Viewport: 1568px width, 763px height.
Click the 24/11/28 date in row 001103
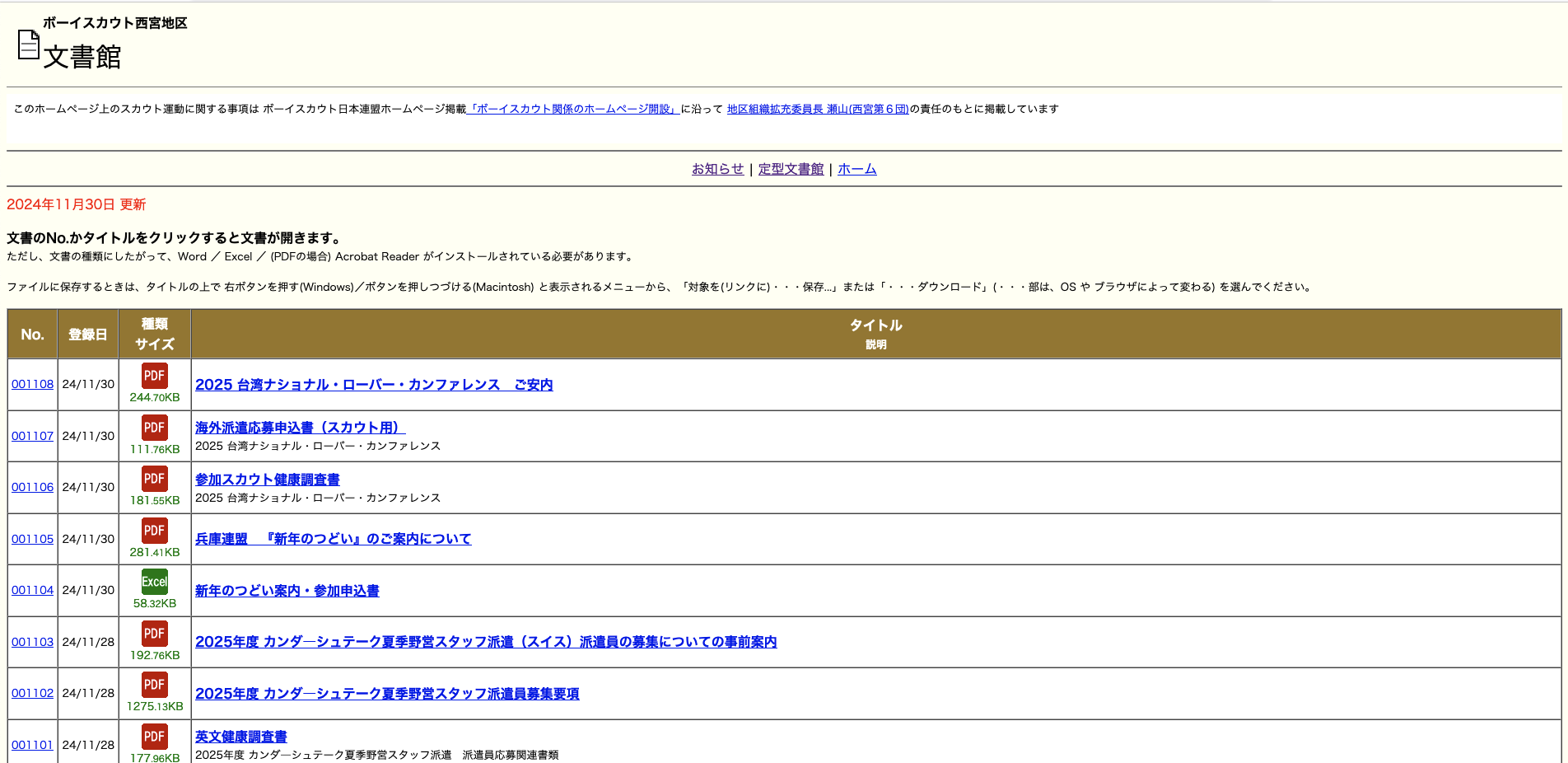click(88, 642)
